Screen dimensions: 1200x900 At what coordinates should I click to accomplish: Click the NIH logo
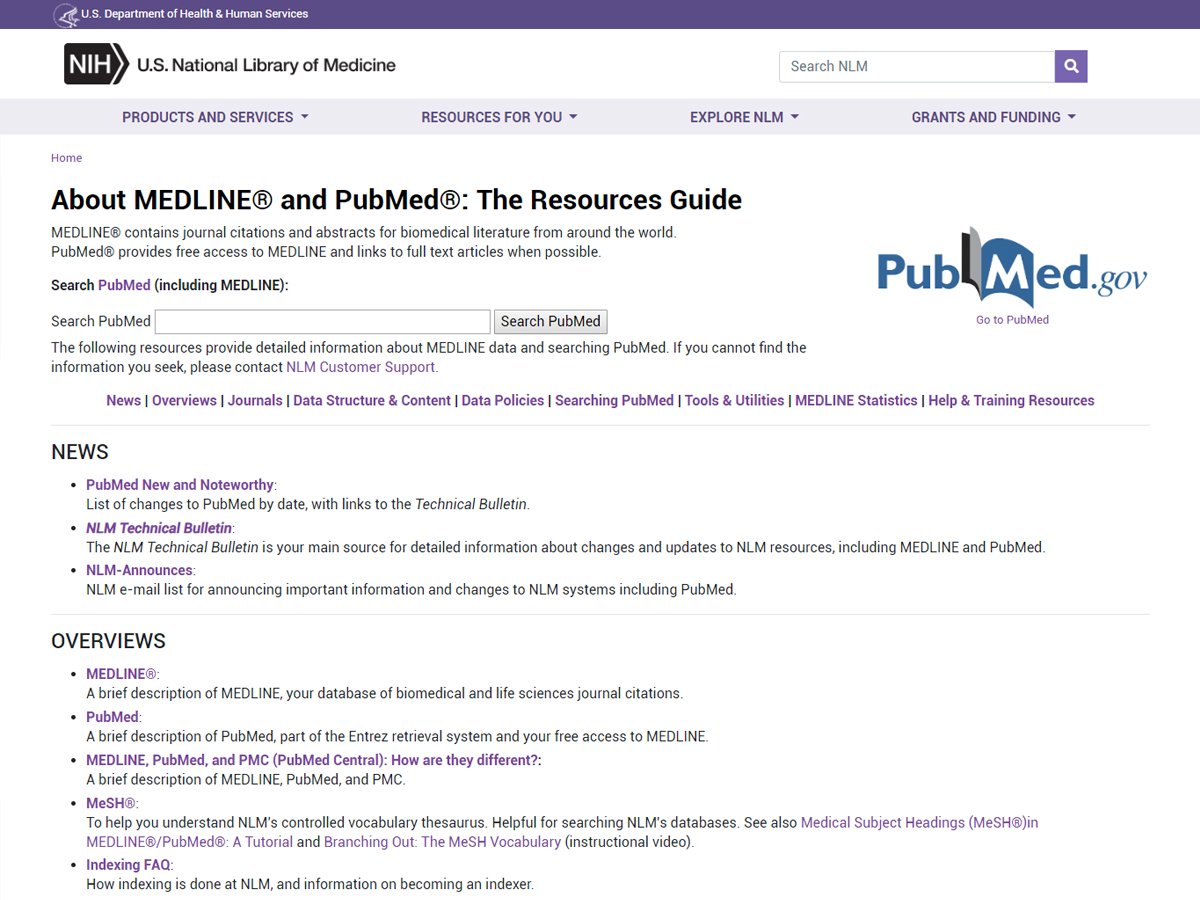click(x=95, y=64)
